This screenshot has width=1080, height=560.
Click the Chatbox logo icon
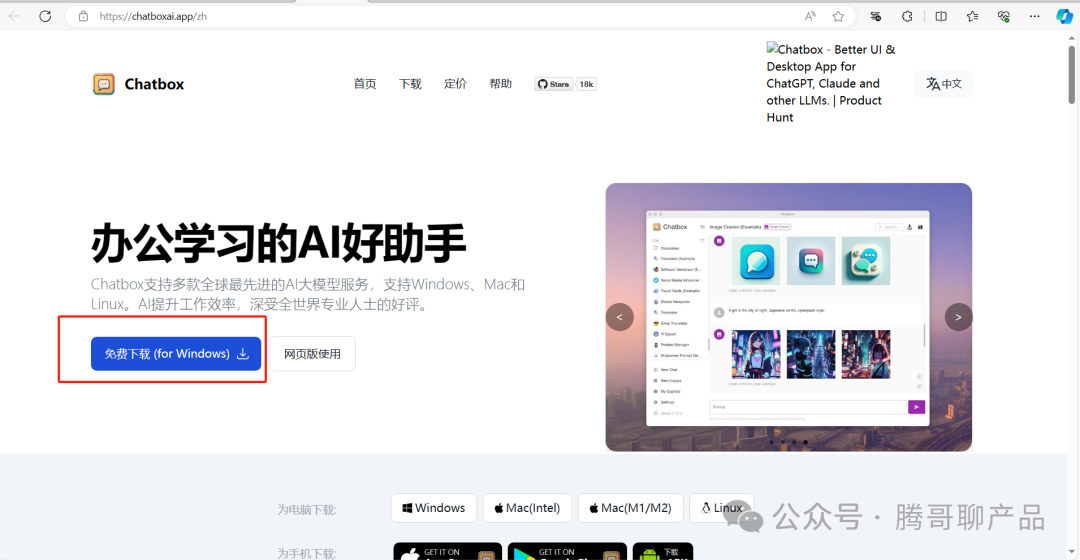click(104, 84)
